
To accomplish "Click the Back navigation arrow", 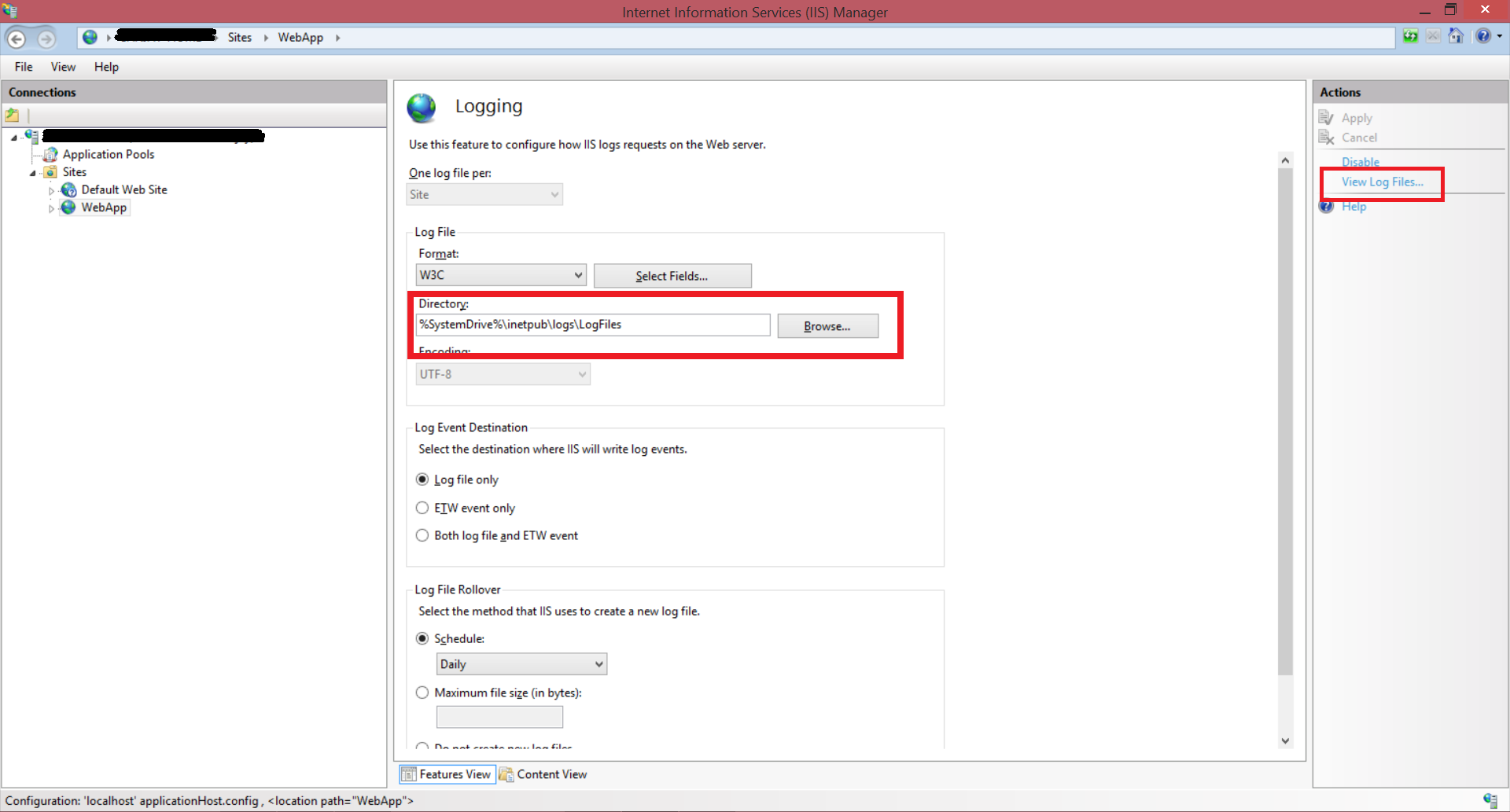I will coord(17,37).
